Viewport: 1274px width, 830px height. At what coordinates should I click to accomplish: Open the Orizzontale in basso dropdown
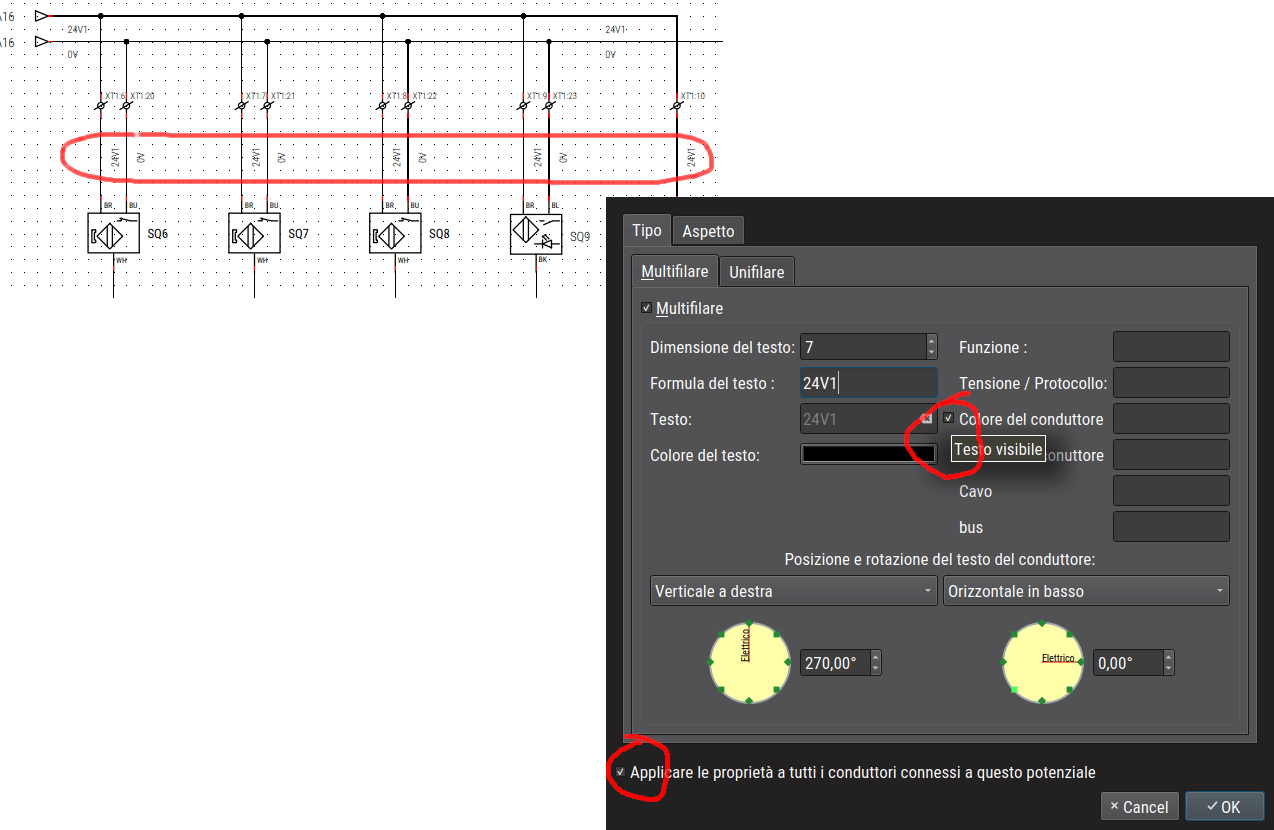[x=1086, y=591]
